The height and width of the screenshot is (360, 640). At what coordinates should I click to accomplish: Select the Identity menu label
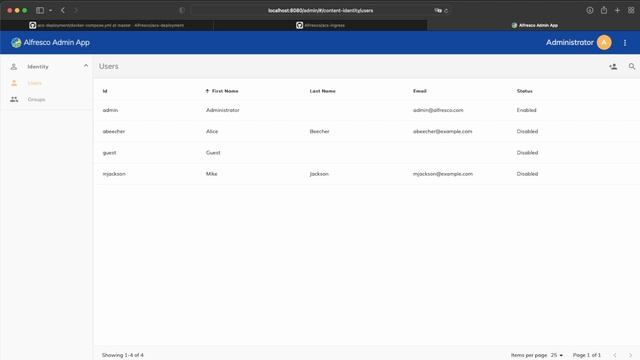pyautogui.click(x=38, y=67)
